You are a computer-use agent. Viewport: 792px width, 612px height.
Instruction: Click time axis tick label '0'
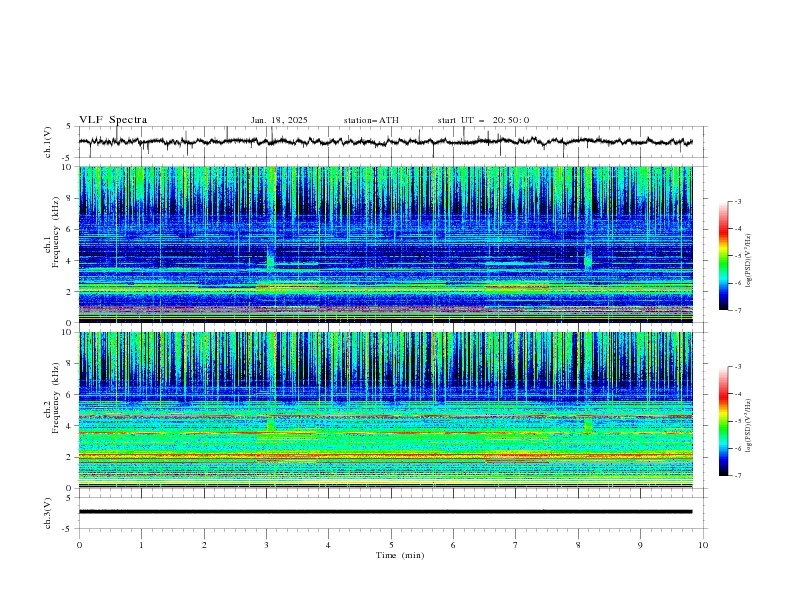(x=79, y=545)
